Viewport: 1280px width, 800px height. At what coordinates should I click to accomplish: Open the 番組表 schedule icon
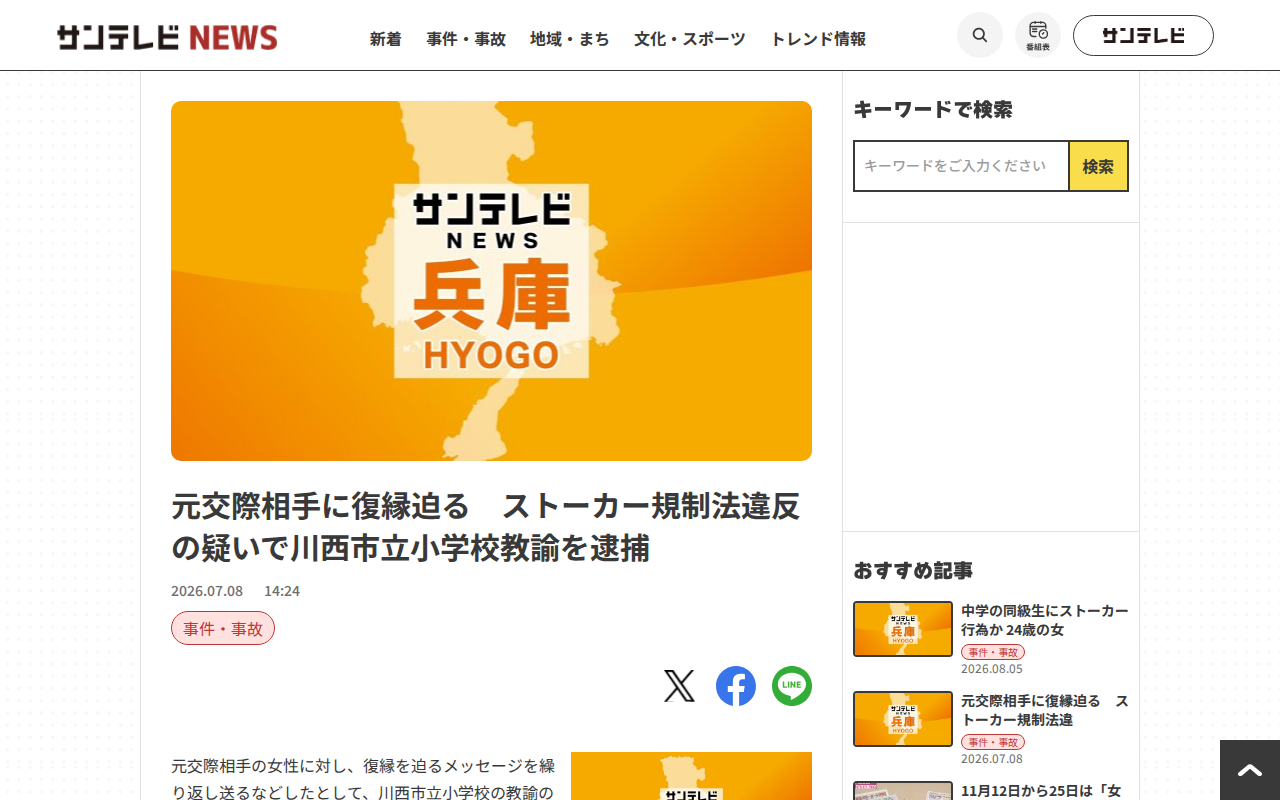coord(1038,35)
